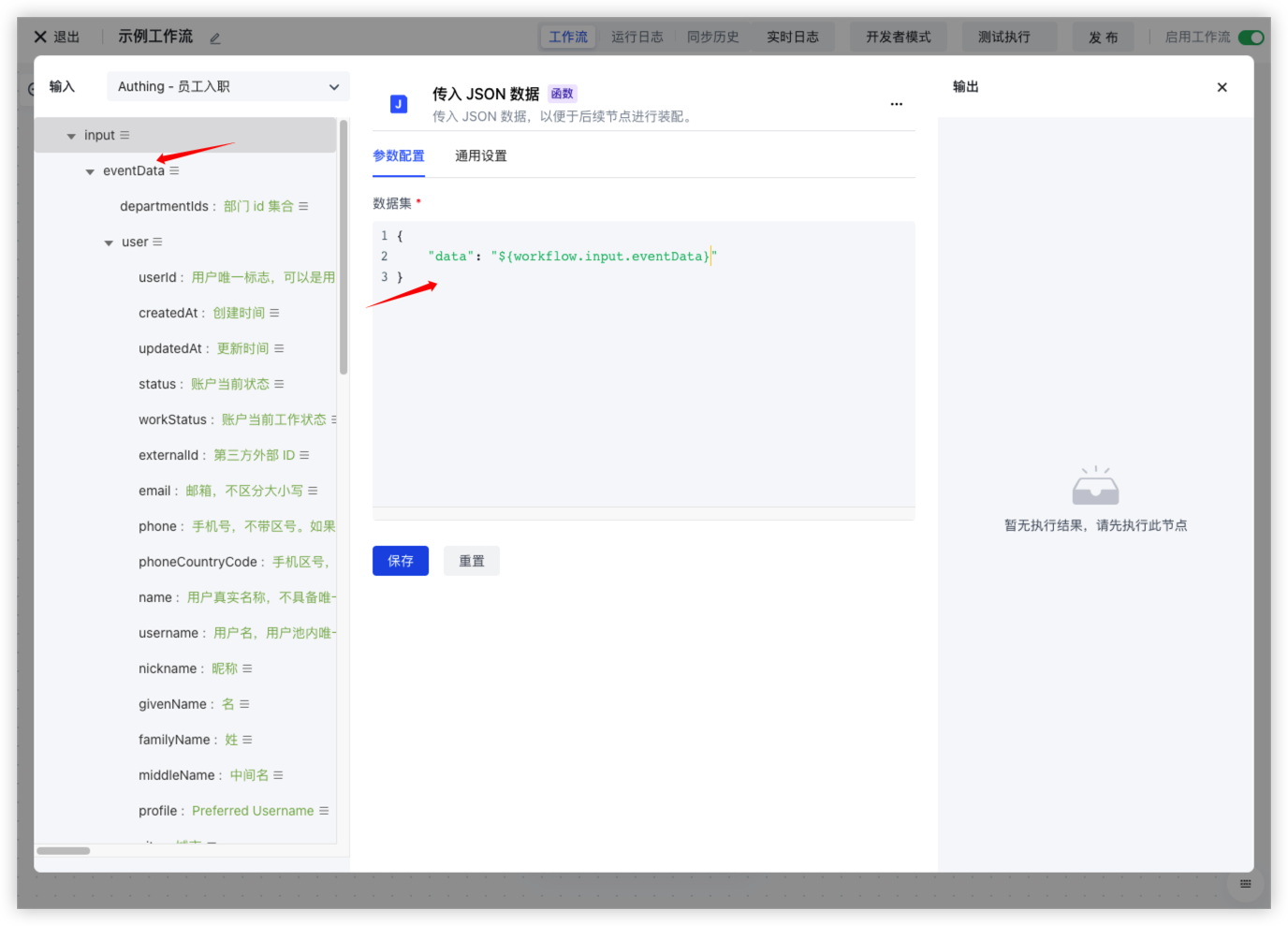Click the 保存 button

[x=400, y=561]
